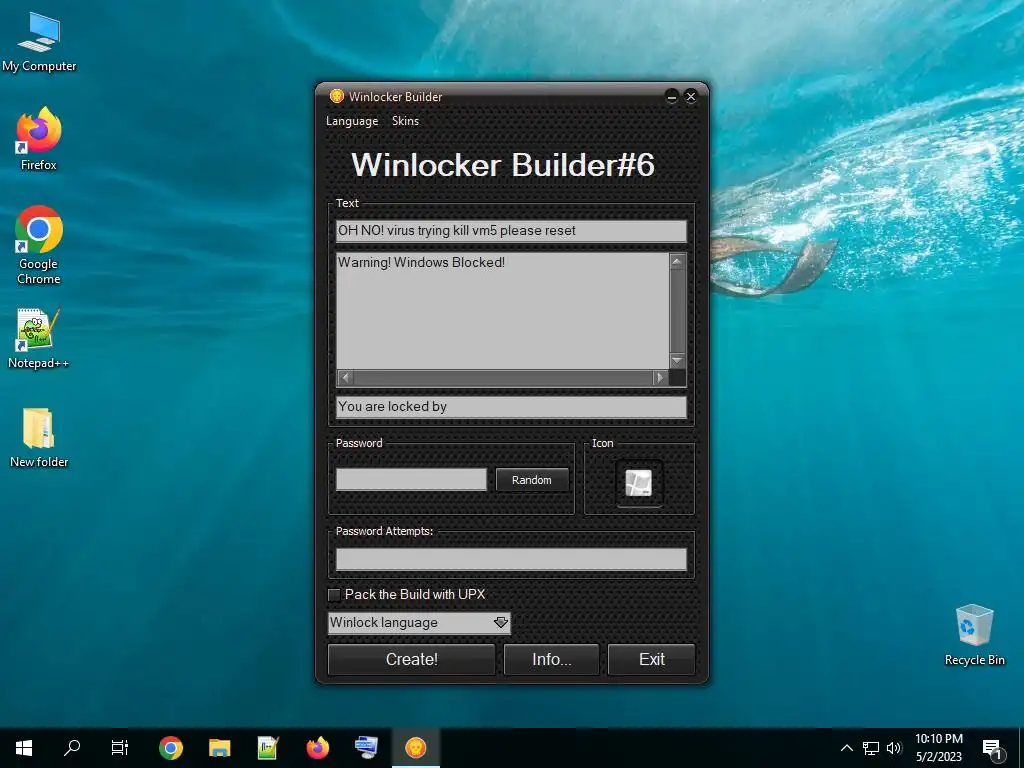Screen dimensions: 1024x768
Task: Select the Firefox desktop shortcut
Action: [39, 138]
